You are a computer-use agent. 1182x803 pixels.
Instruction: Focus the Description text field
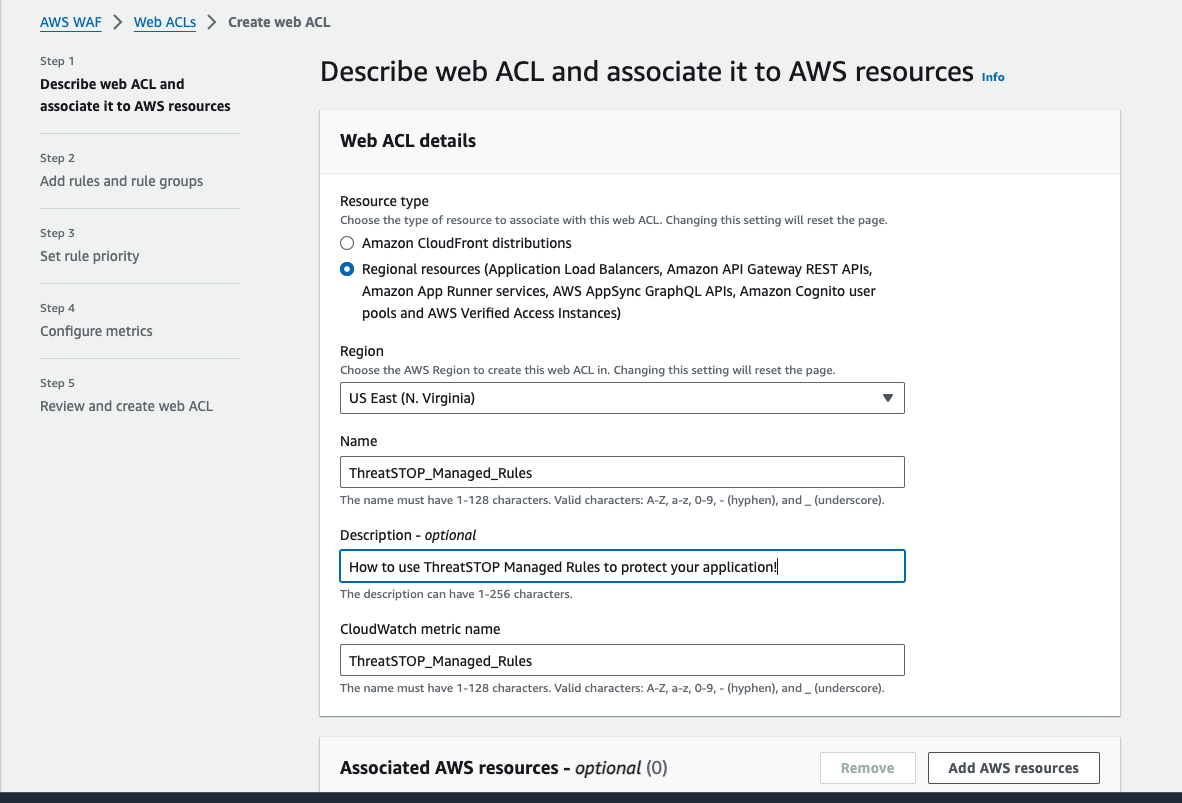pos(621,567)
